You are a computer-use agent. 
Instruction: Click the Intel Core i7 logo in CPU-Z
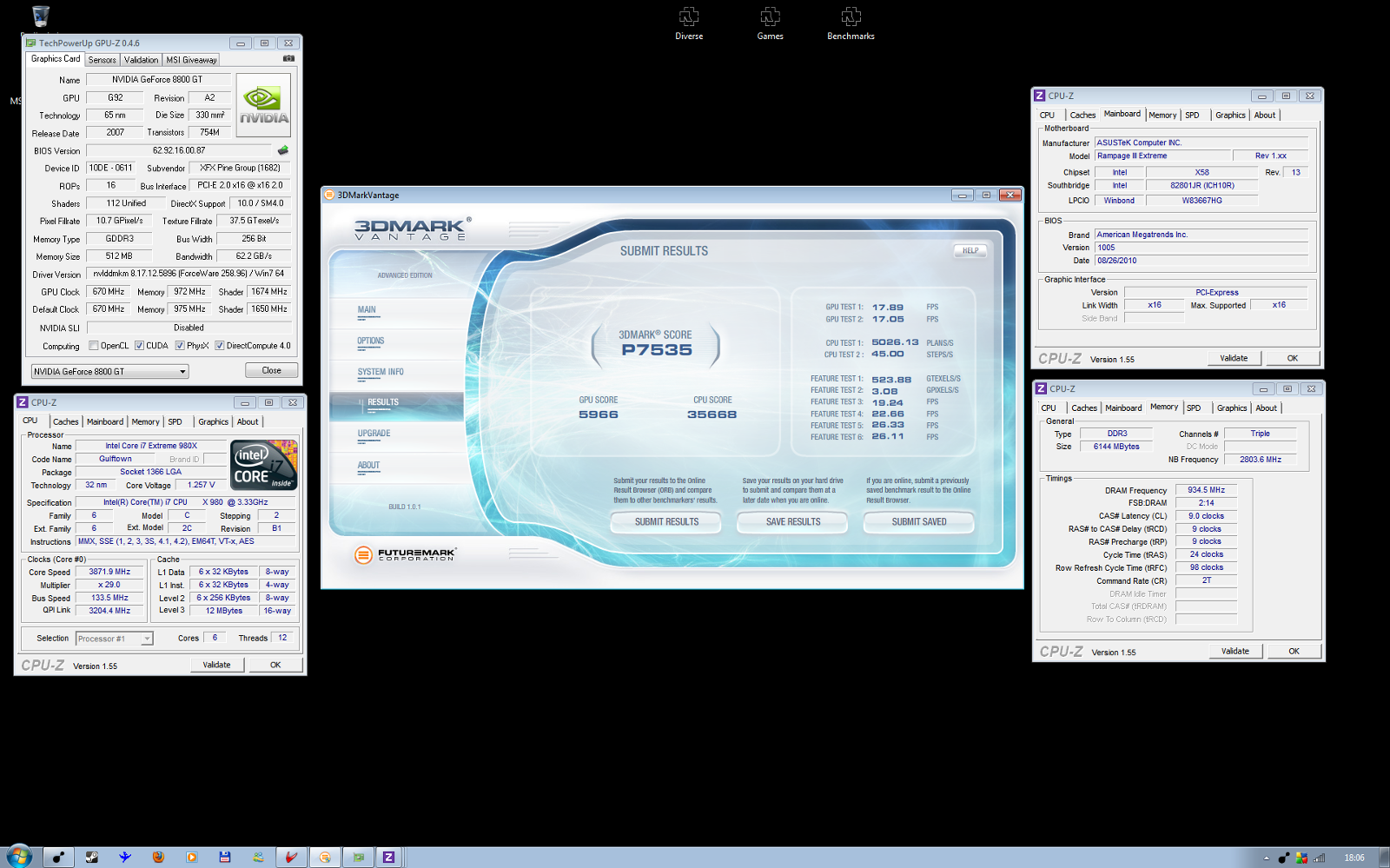(264, 465)
